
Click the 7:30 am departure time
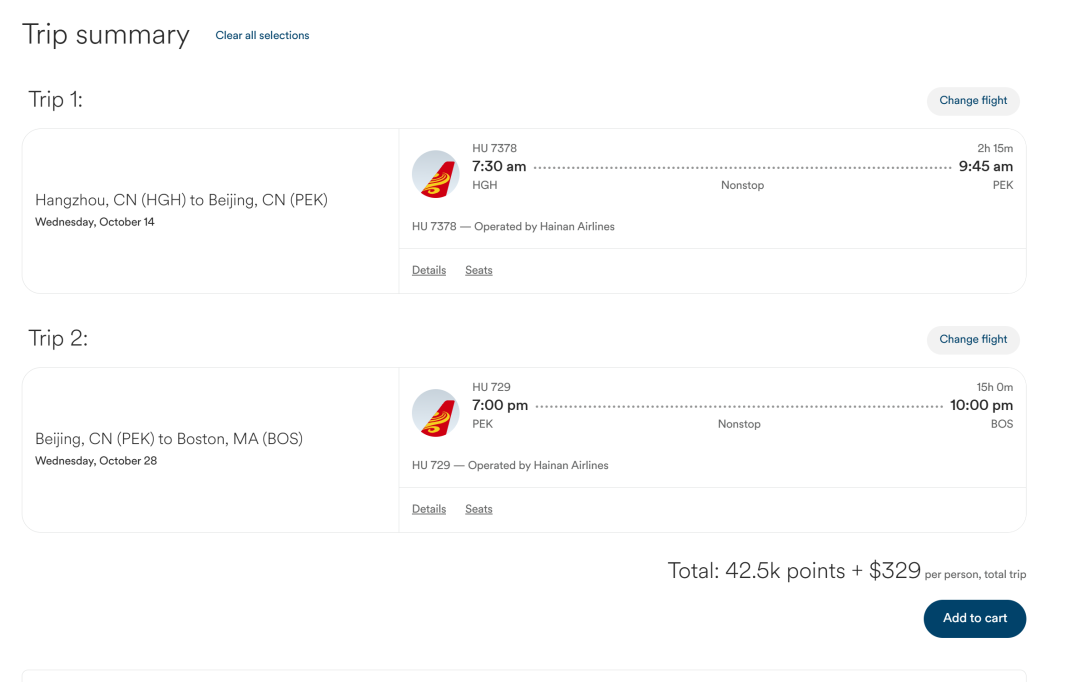(x=499, y=166)
